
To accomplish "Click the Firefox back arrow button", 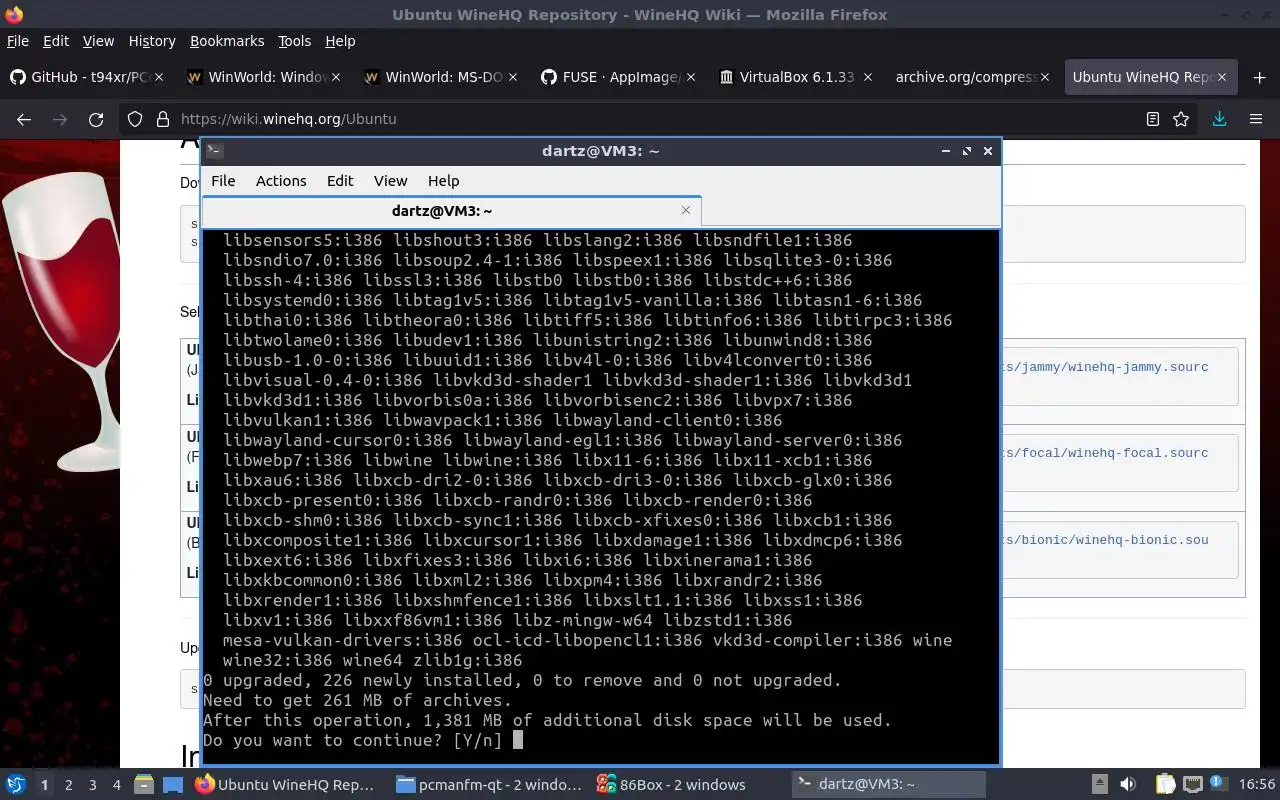I will [x=24, y=119].
